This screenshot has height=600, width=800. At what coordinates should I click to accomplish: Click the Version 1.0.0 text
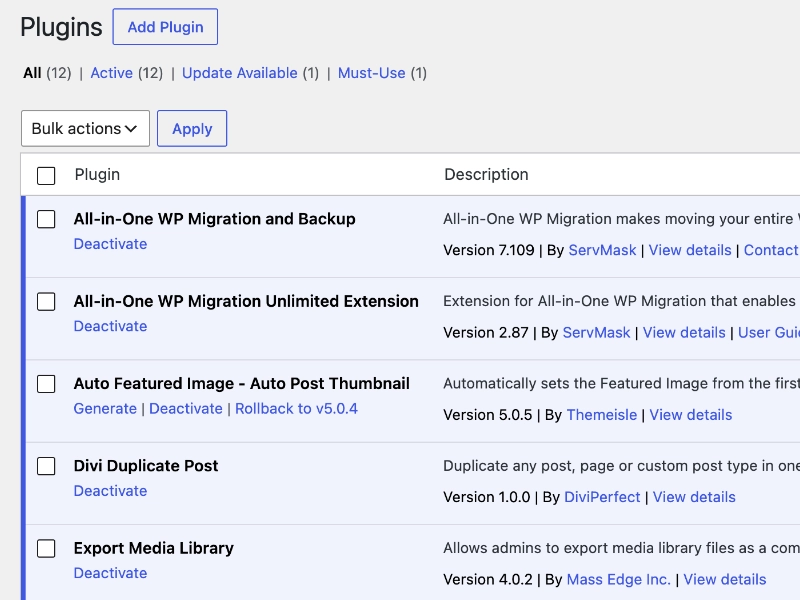tap(487, 497)
